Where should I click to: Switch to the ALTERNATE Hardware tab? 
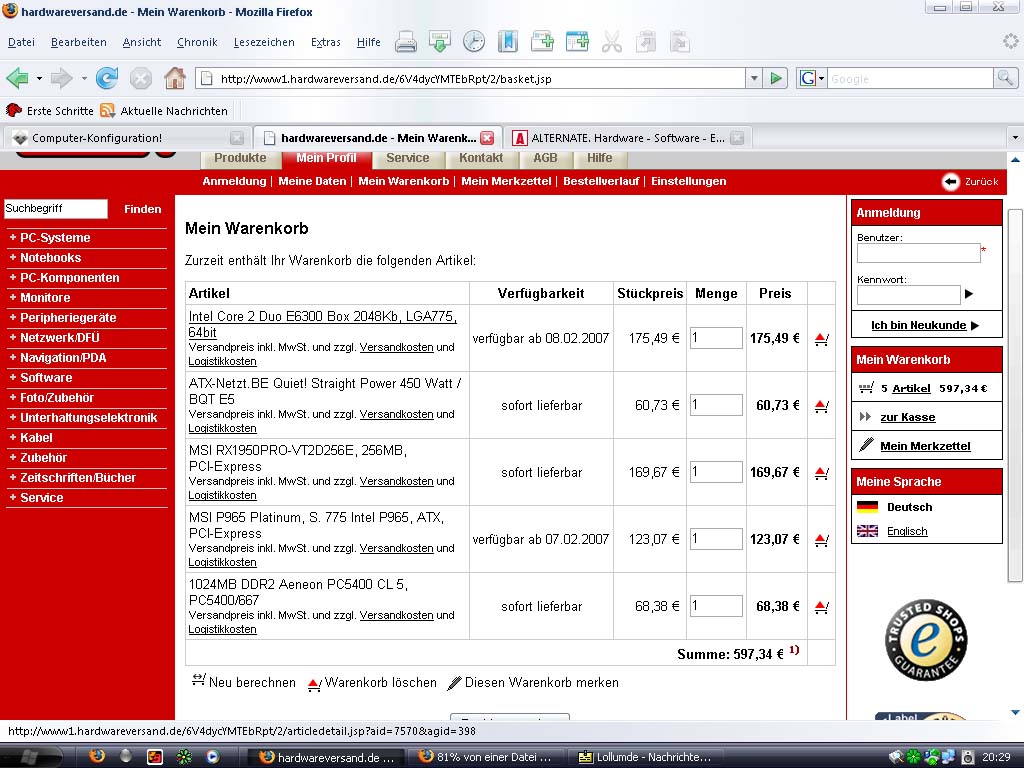628,138
